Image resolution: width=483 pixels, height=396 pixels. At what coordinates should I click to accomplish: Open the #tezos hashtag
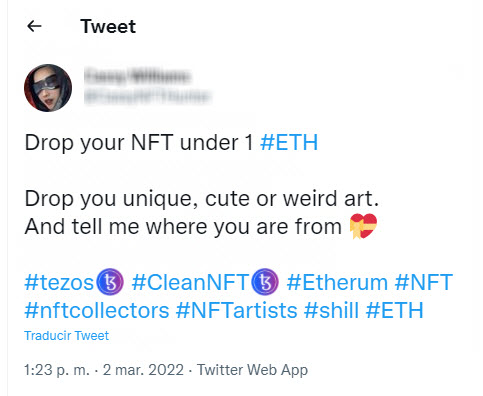click(59, 282)
